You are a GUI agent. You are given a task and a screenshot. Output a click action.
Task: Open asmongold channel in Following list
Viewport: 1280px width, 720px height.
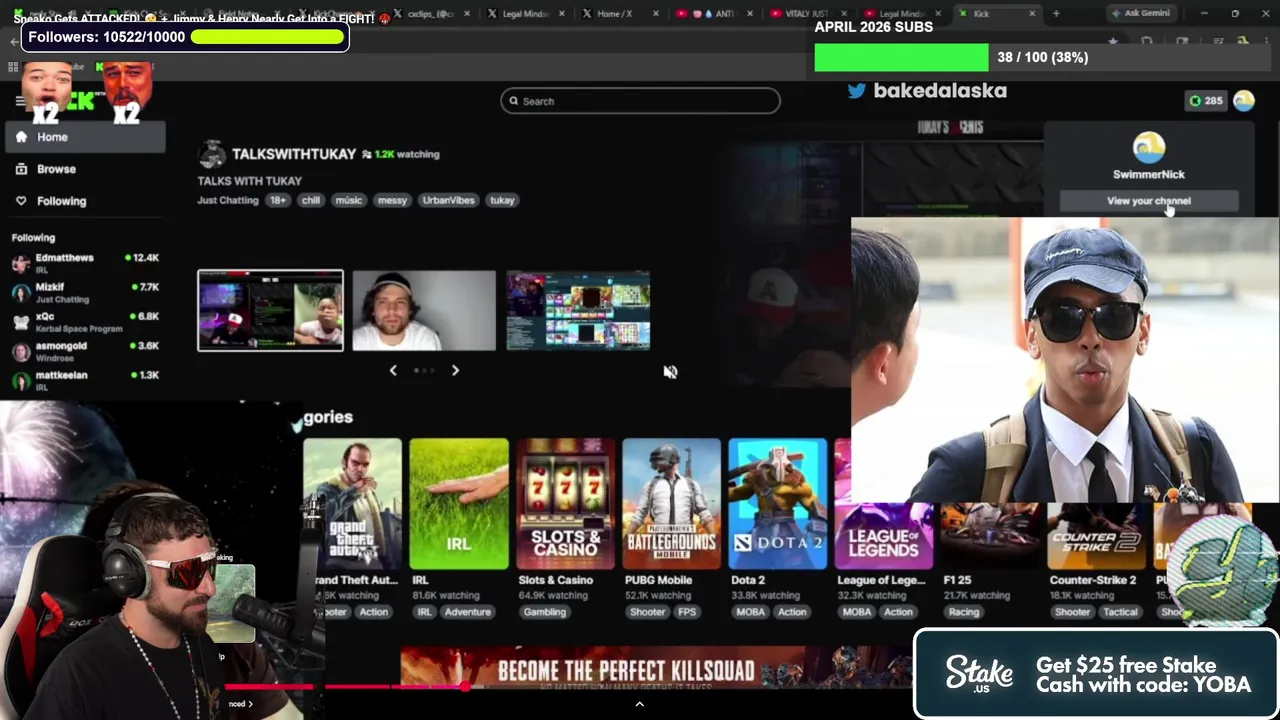[x=85, y=351]
